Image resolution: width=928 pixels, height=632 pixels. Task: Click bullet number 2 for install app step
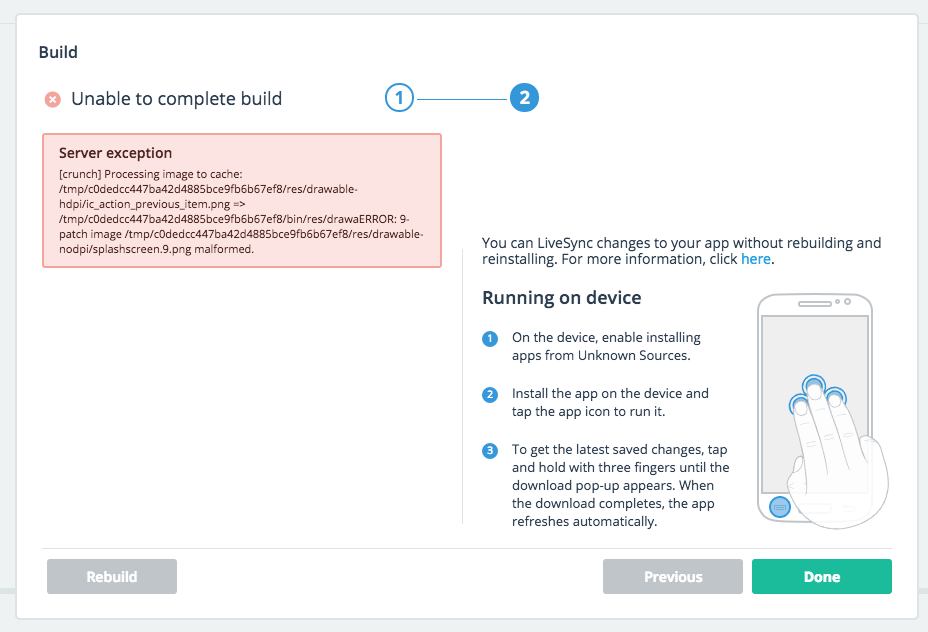coord(490,394)
